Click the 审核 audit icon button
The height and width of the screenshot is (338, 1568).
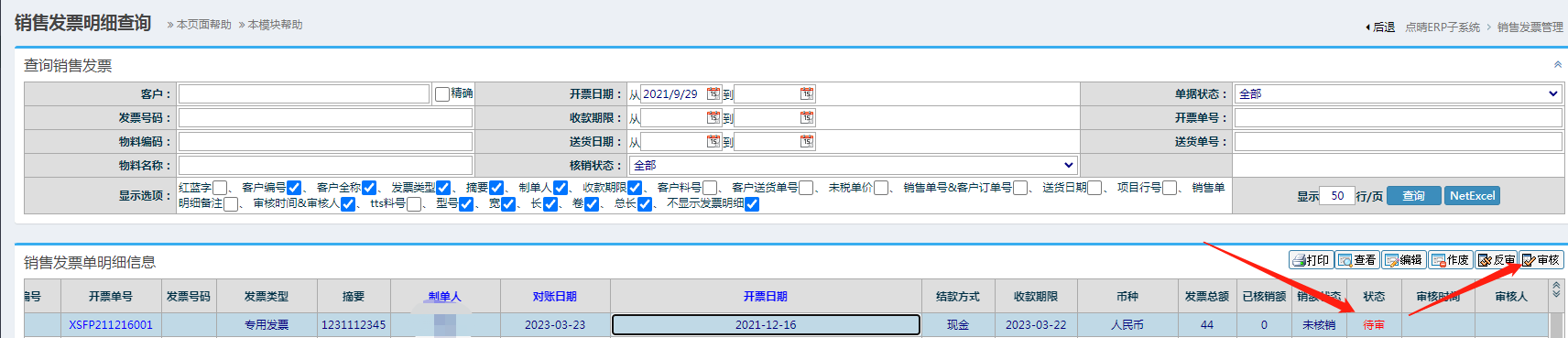1541,260
